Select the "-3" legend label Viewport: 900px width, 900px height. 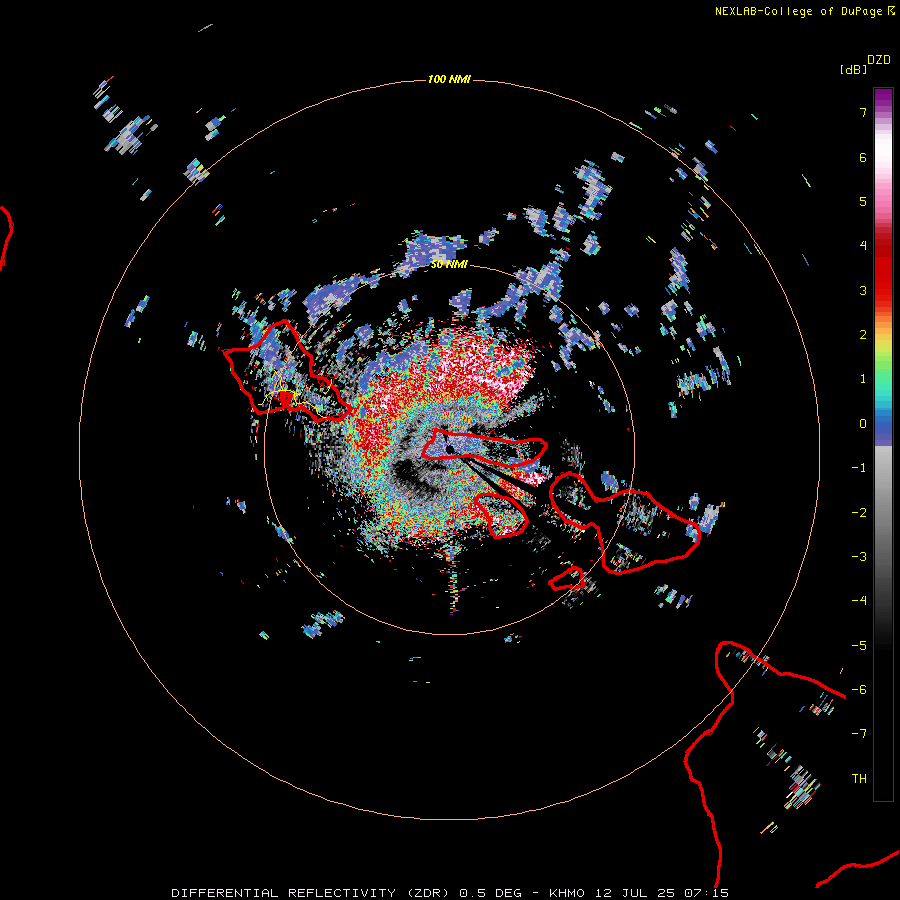(859, 557)
